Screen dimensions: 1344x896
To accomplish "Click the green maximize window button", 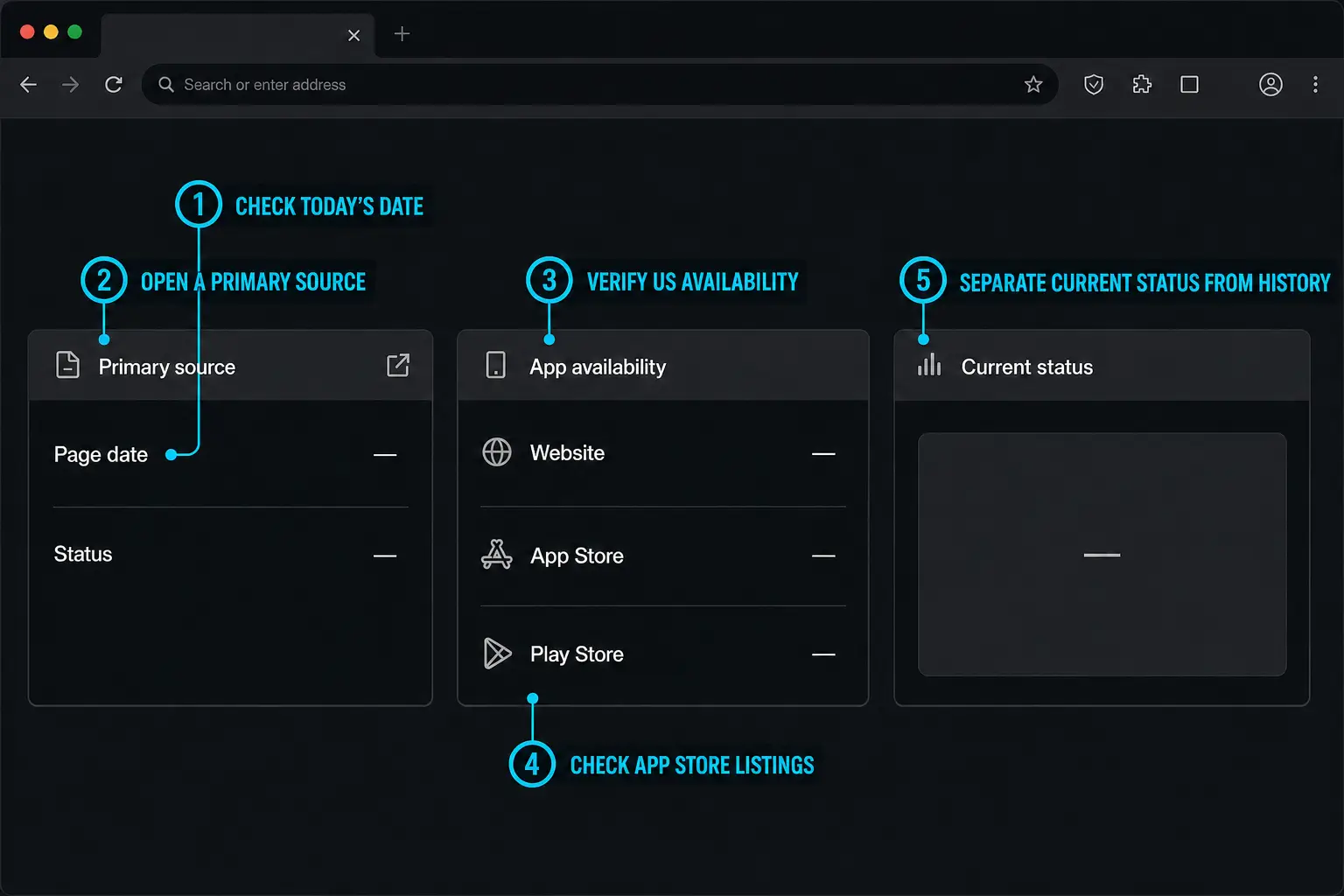I will [74, 32].
